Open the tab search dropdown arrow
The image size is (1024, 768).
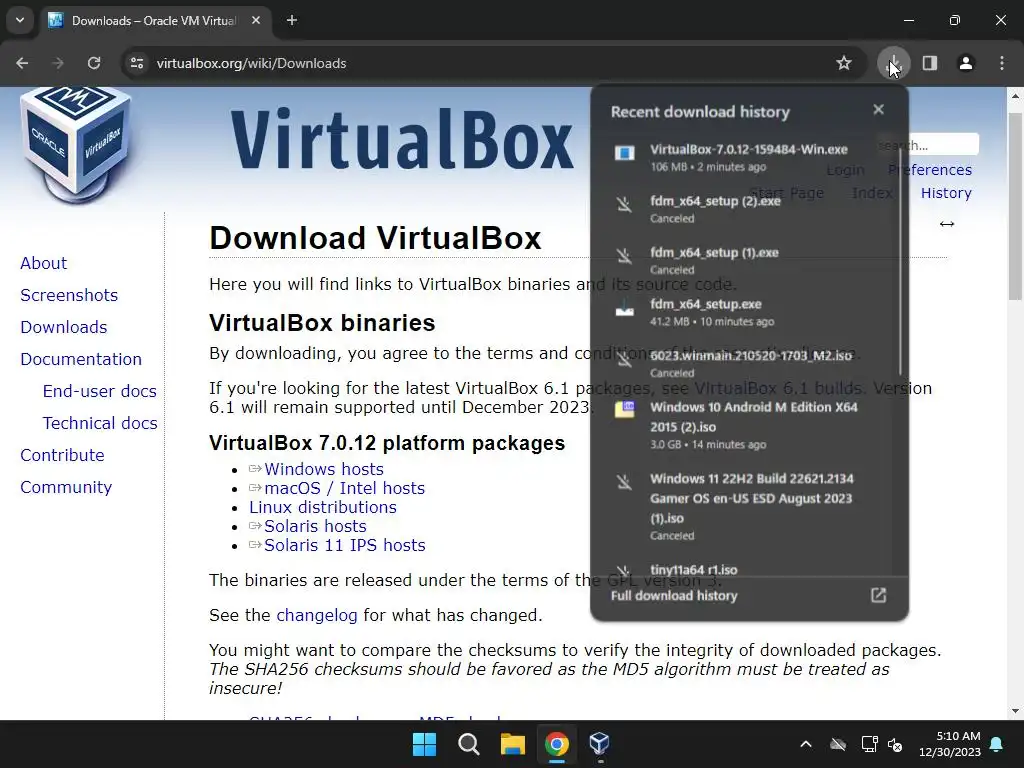[x=20, y=20]
